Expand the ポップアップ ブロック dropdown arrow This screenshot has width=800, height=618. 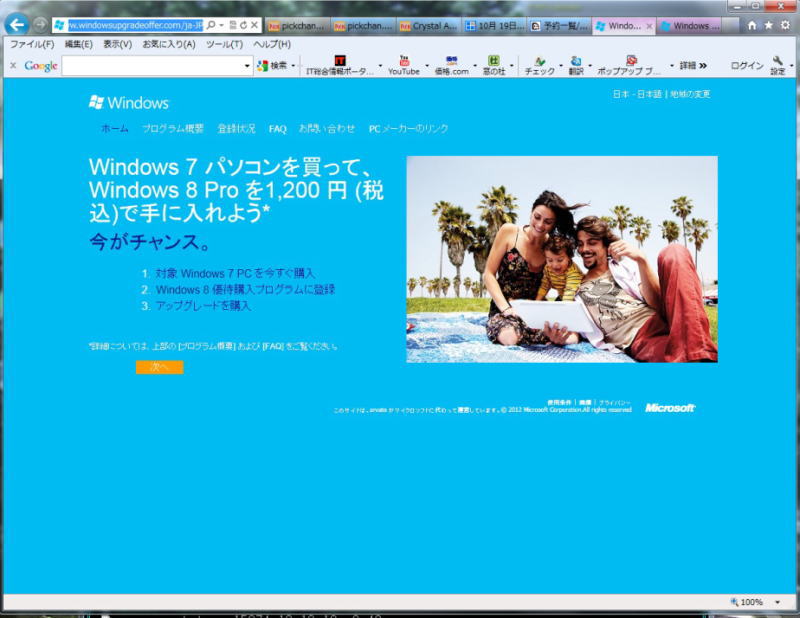click(x=671, y=66)
